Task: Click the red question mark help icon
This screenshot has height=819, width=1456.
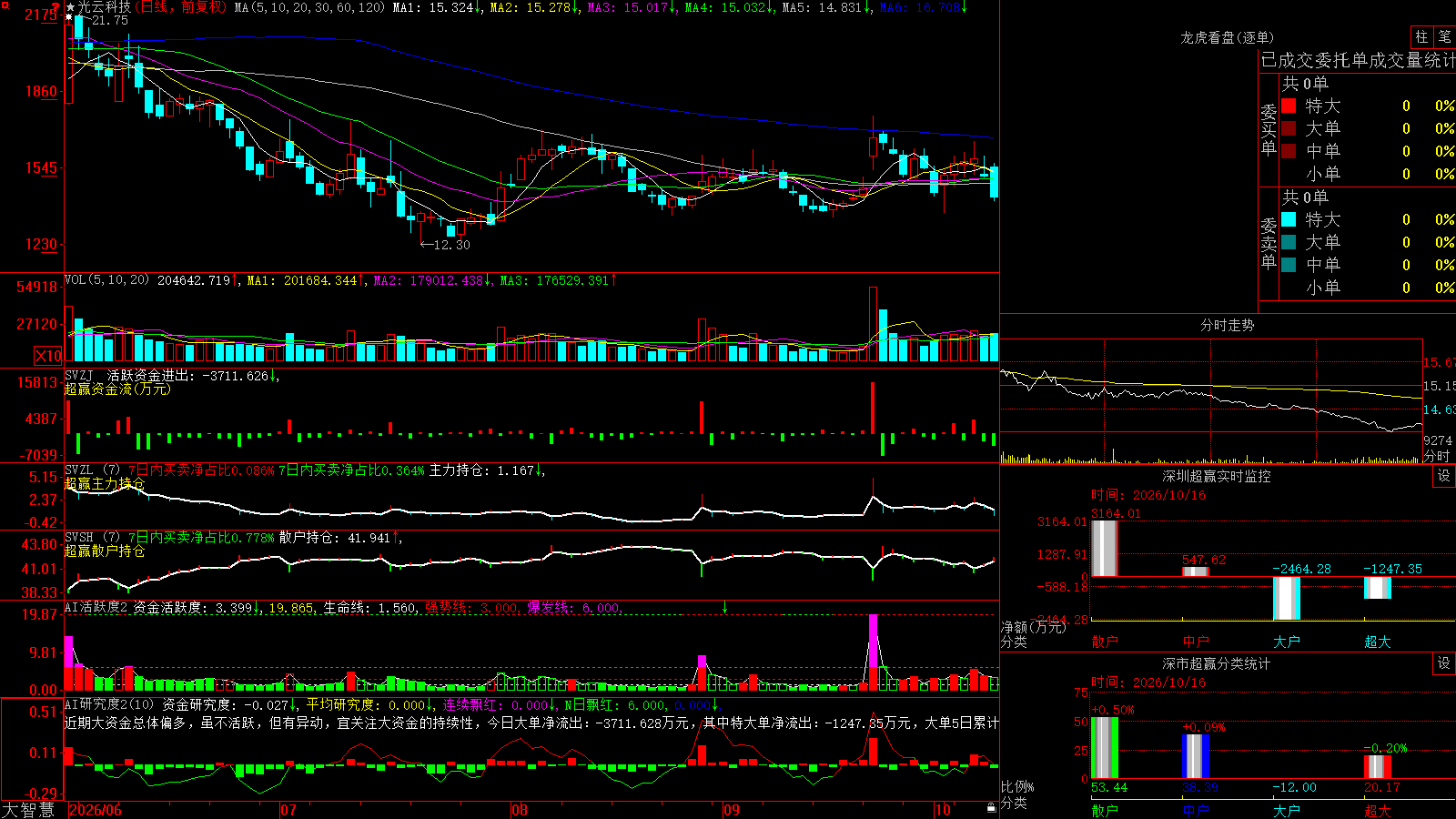Action: click(56, 7)
